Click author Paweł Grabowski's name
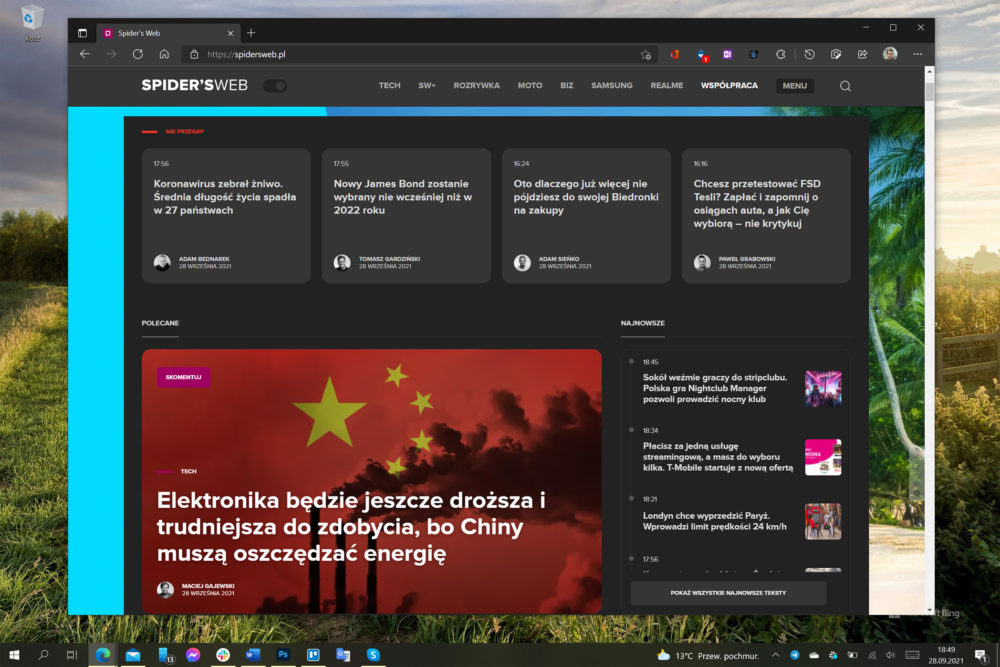Image resolution: width=1000 pixels, height=667 pixels. (747, 259)
